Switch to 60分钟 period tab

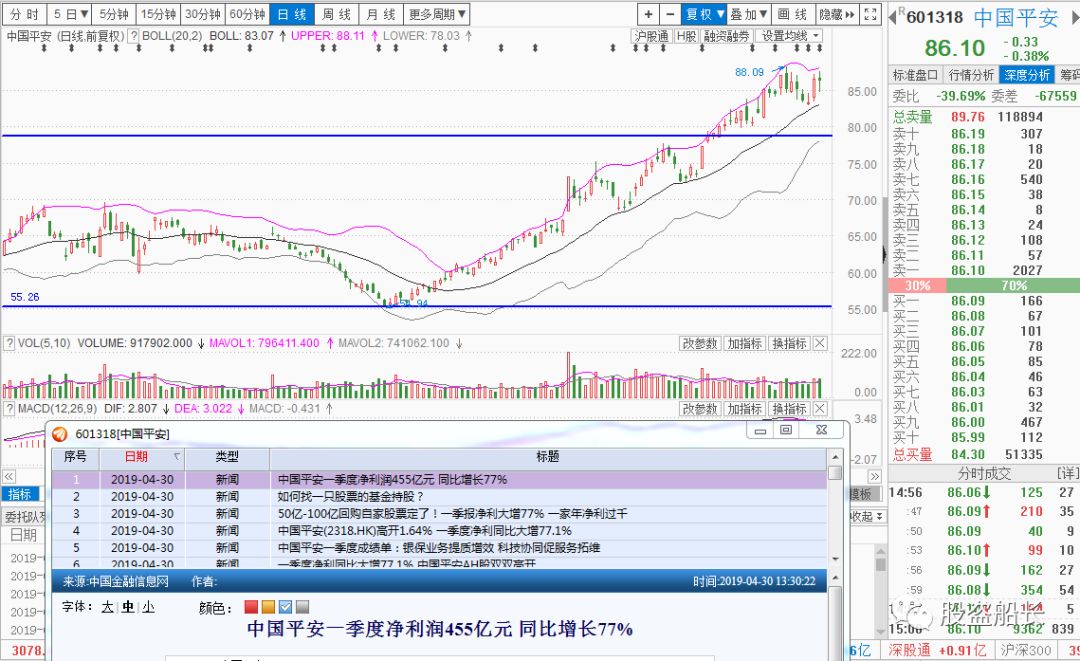247,14
